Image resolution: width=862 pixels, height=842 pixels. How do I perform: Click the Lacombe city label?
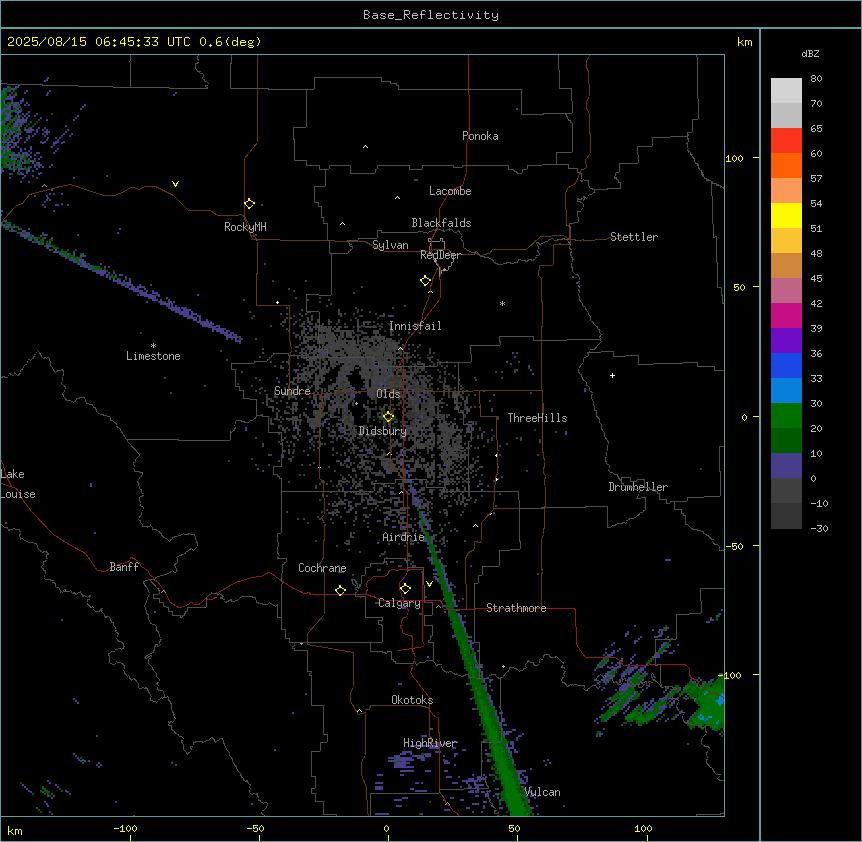click(450, 191)
